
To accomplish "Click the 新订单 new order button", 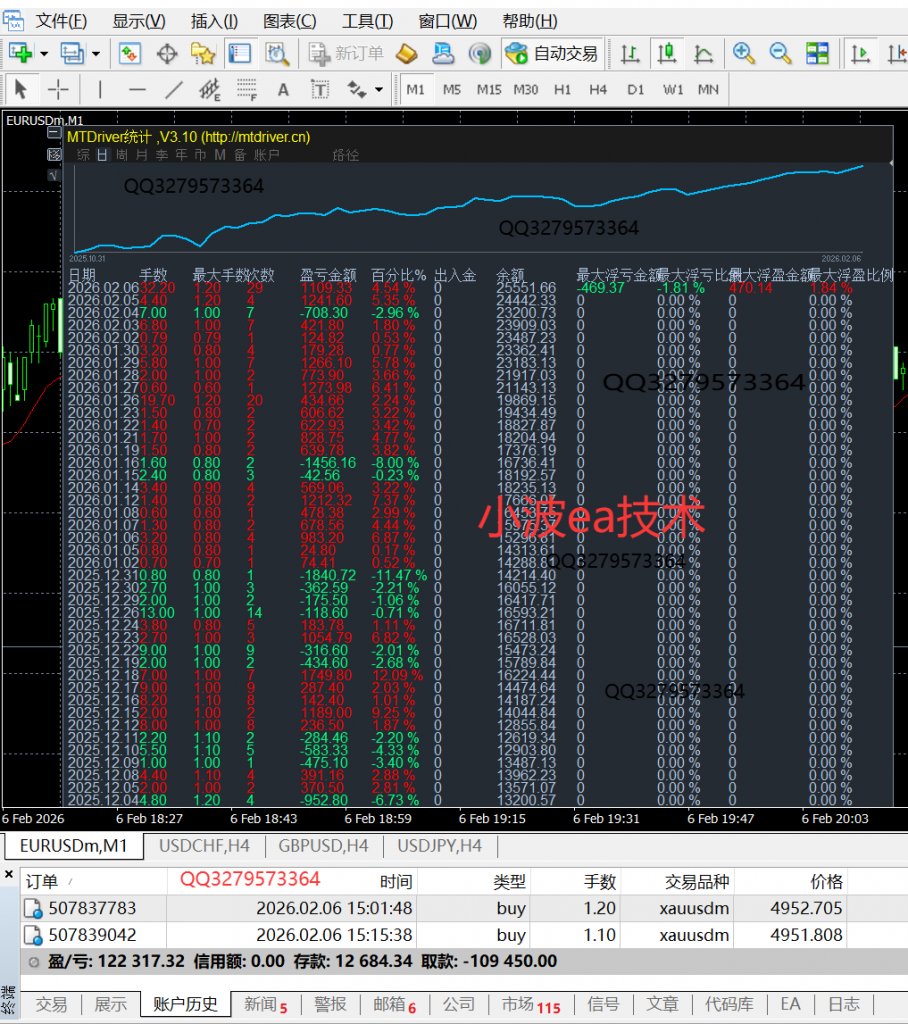I will click(346, 53).
